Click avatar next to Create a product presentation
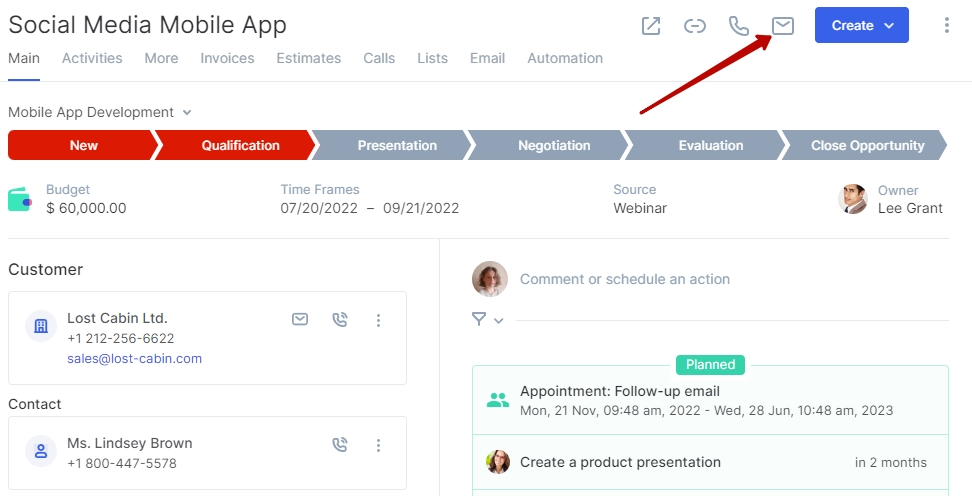This screenshot has height=496, width=972. (498, 462)
